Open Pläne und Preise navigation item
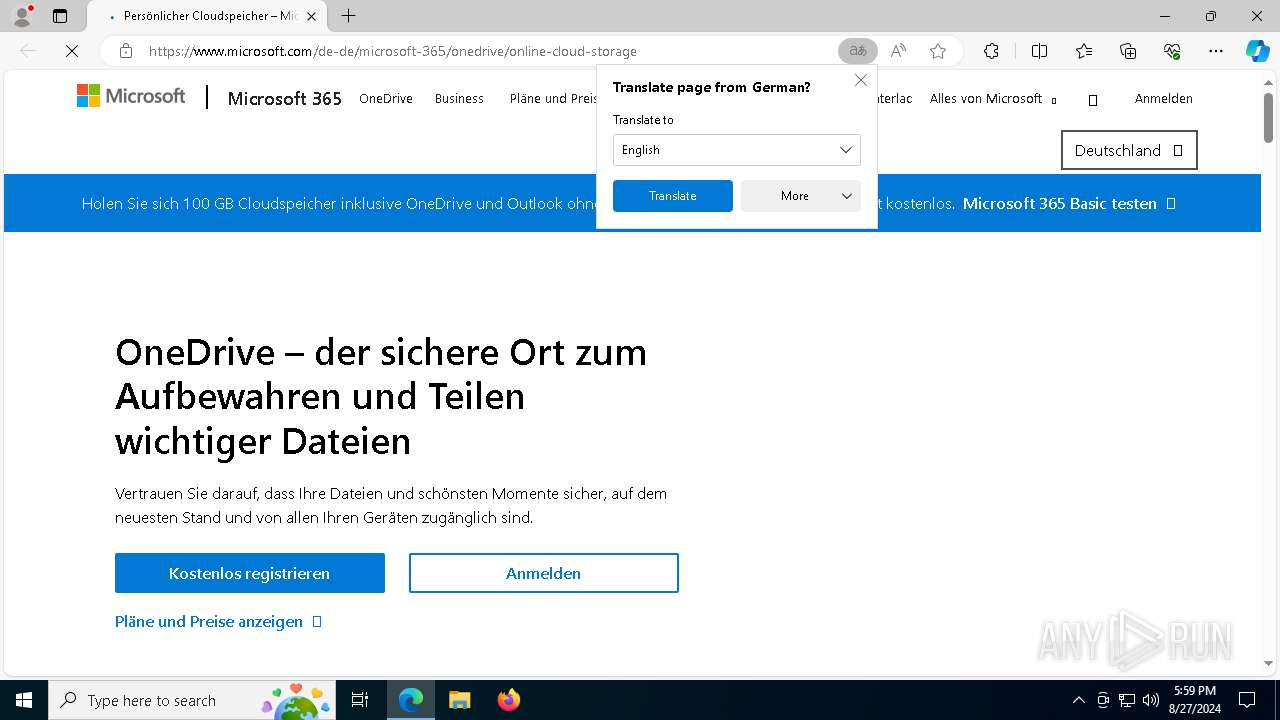1280x720 pixels. pos(553,98)
